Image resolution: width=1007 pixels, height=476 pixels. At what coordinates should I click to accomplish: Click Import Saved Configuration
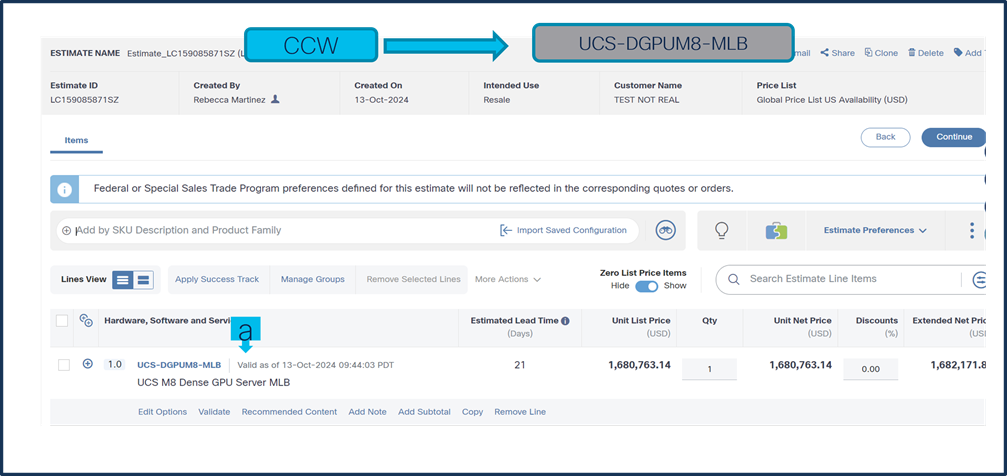(563, 230)
